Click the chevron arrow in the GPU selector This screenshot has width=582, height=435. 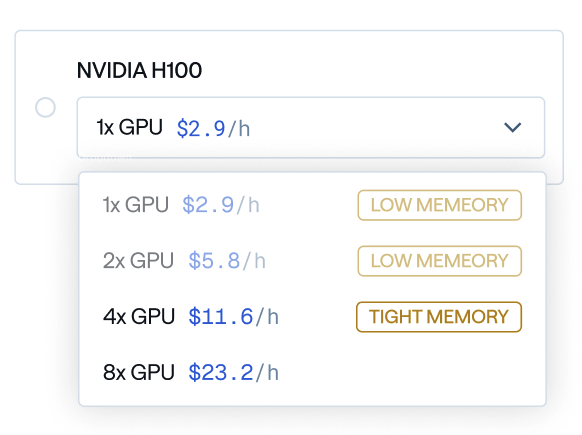tap(513, 127)
